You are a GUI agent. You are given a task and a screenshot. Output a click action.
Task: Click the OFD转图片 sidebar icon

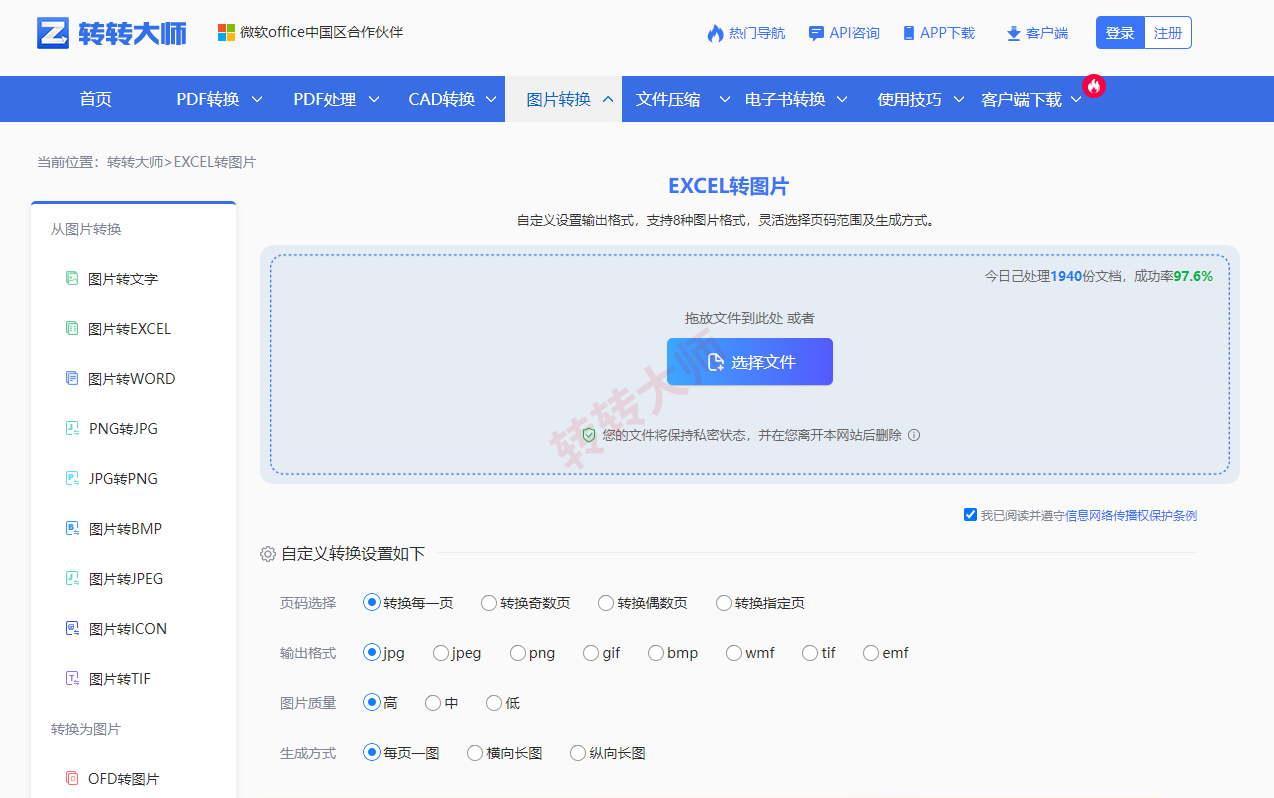(72, 778)
